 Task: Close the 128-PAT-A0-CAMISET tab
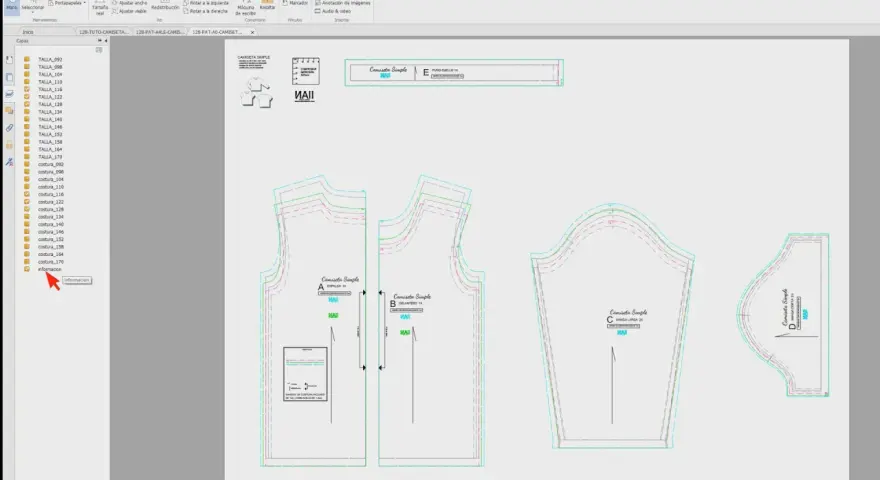pyautogui.click(x=253, y=32)
